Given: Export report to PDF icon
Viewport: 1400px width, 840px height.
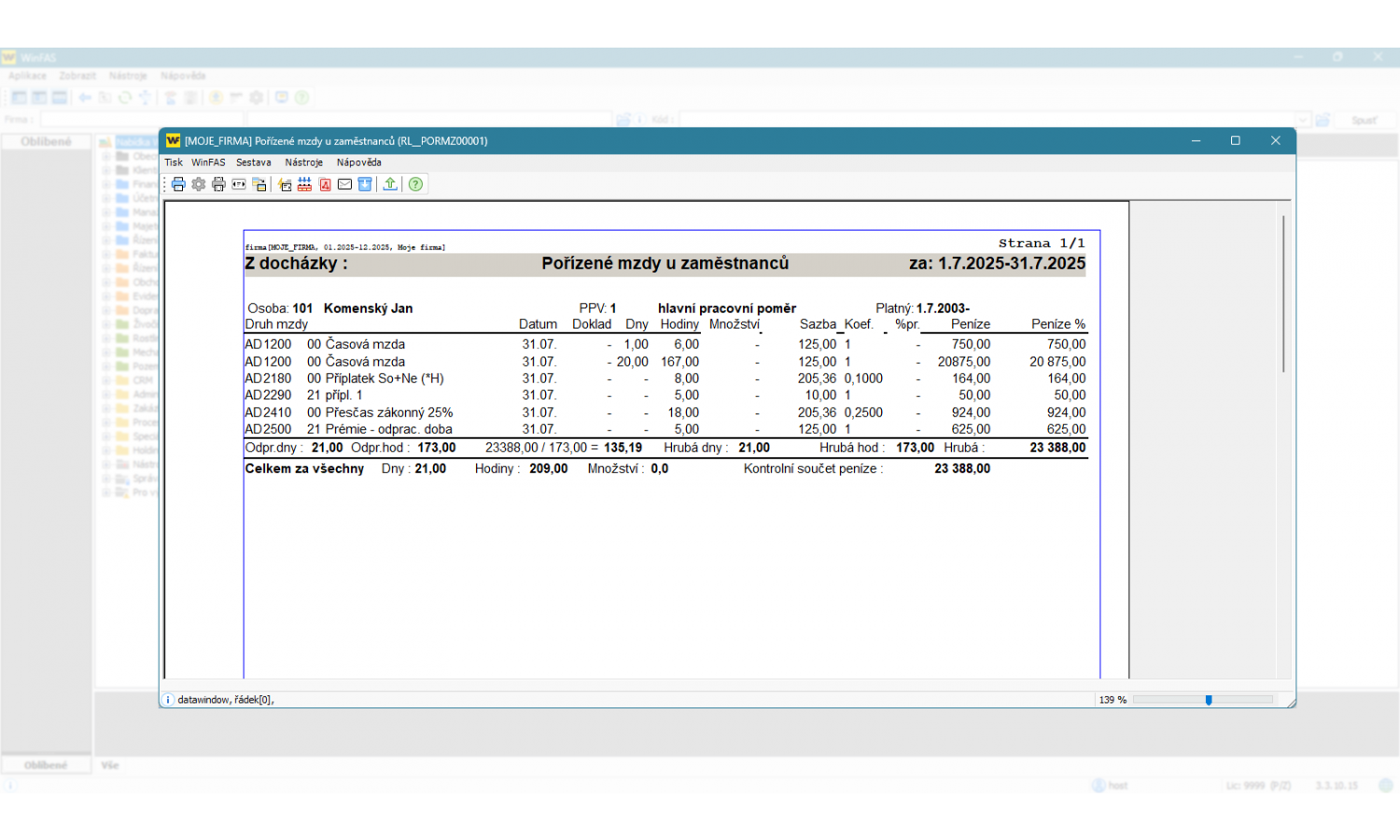Looking at the screenshot, I should [325, 185].
